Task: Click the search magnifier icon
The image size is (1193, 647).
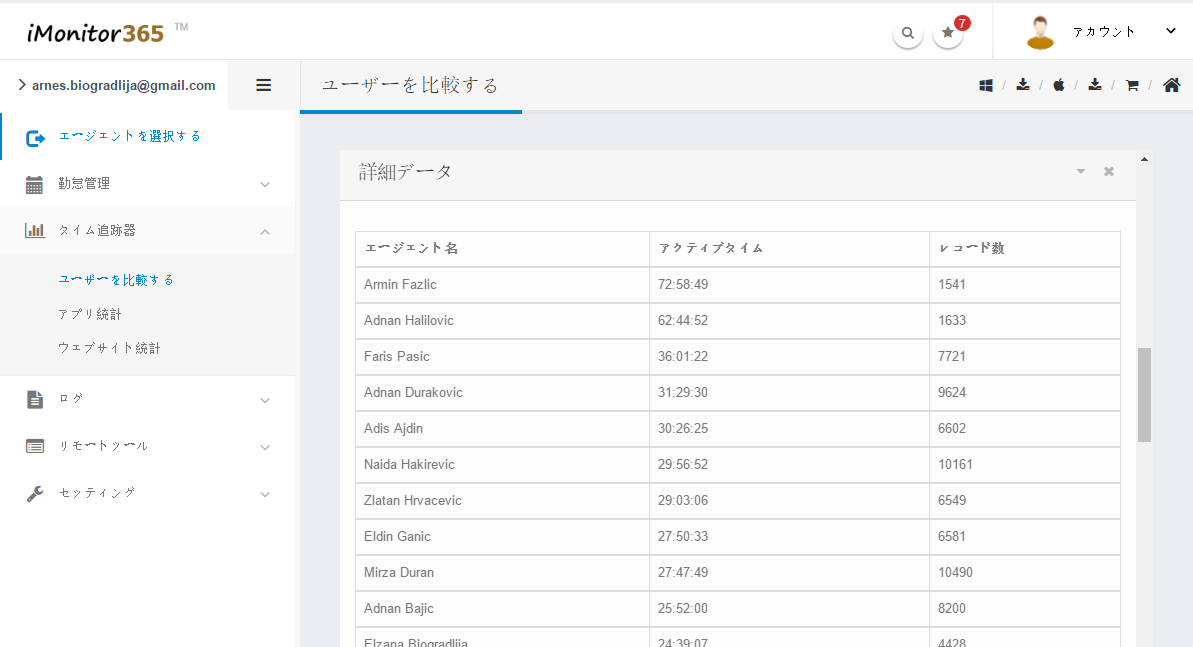Action: (x=907, y=33)
